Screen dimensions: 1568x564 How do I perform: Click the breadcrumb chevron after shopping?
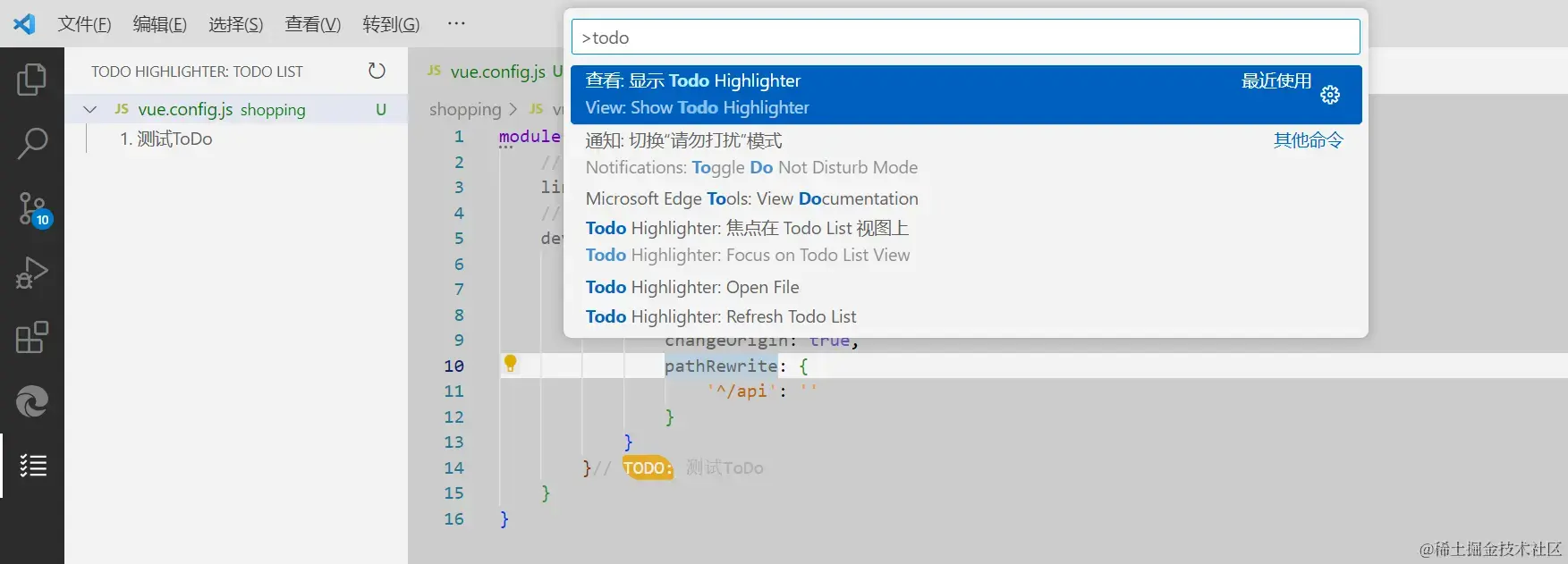pyautogui.click(x=513, y=109)
